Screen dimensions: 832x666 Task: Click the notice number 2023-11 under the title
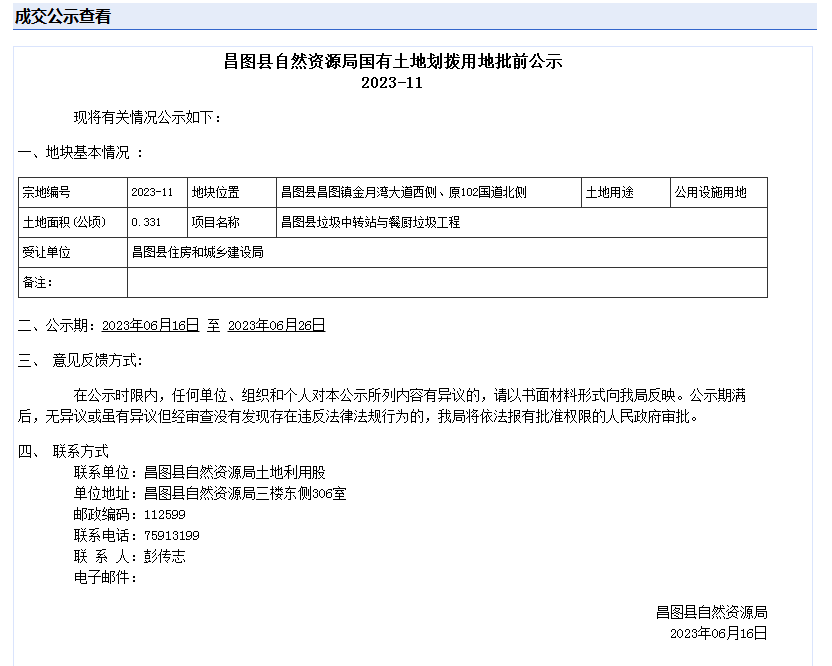(x=392, y=83)
